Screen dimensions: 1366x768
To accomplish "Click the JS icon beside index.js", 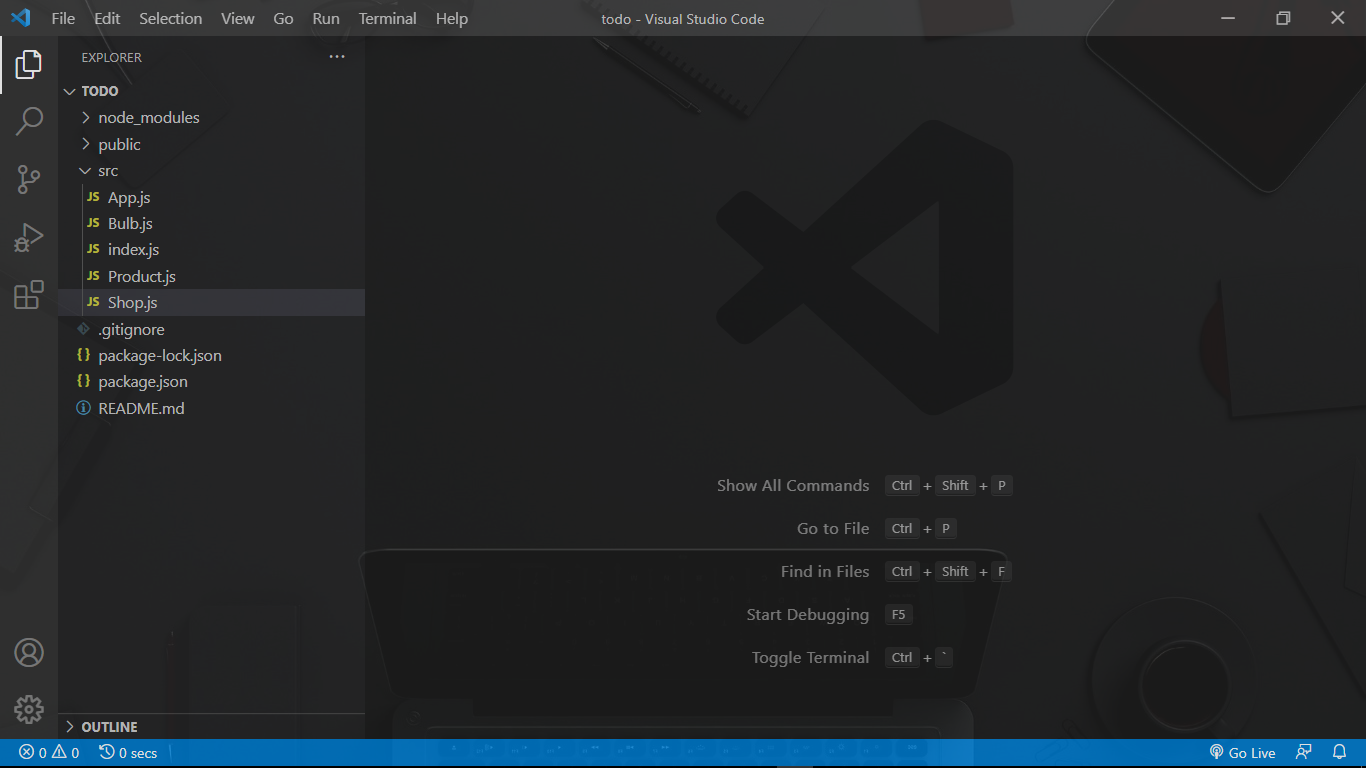I will 93,250.
